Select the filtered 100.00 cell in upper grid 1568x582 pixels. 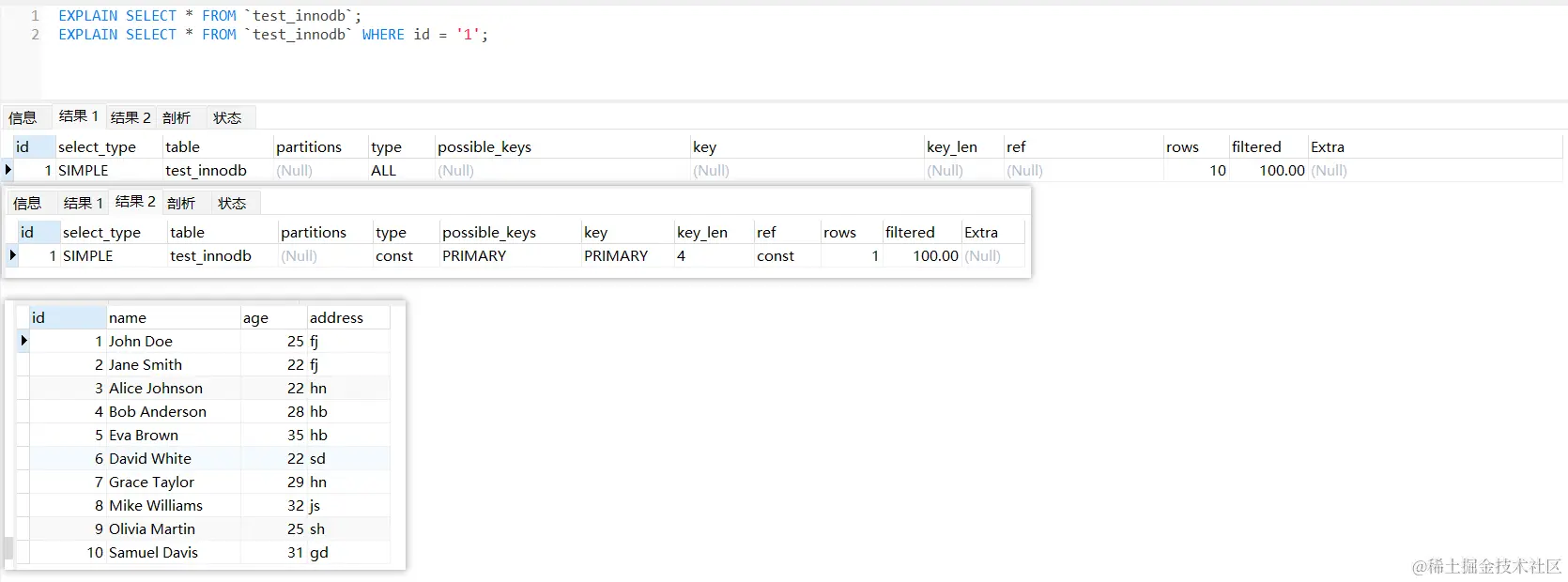point(1268,170)
